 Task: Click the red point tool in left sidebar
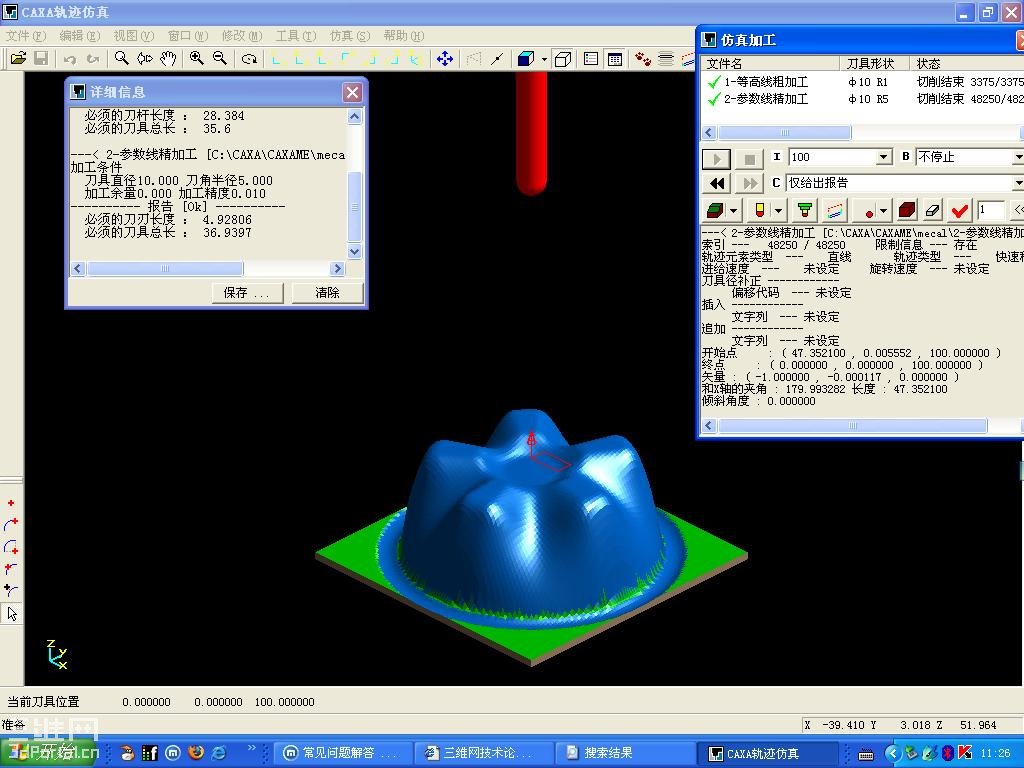click(x=11, y=503)
